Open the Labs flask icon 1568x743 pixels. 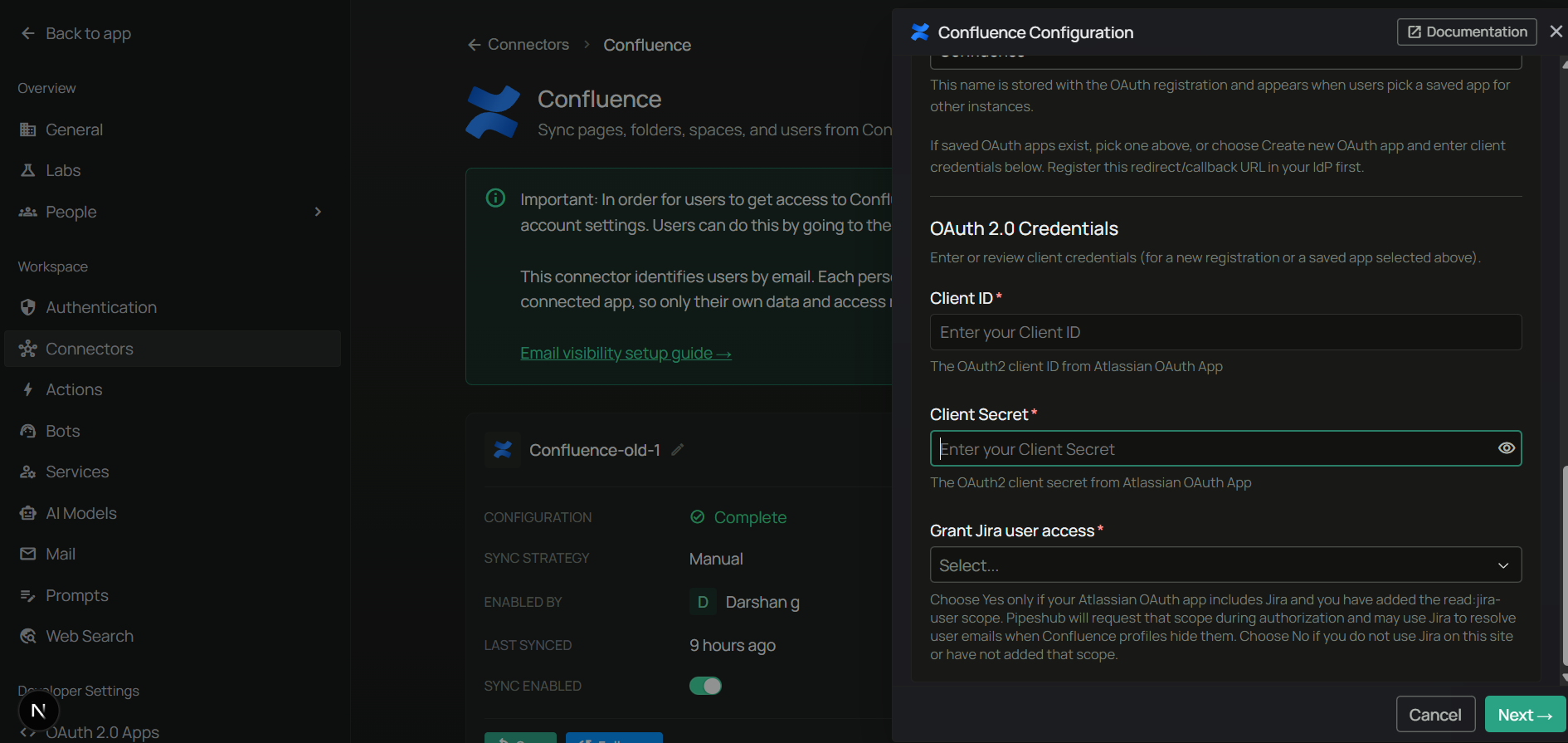pos(27,170)
